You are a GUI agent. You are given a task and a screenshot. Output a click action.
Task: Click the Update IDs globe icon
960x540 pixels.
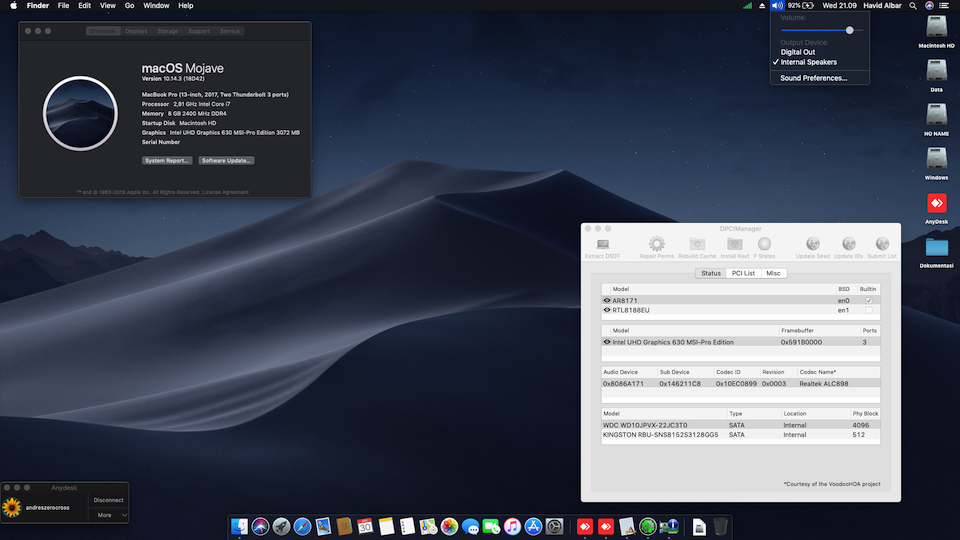tap(848, 245)
